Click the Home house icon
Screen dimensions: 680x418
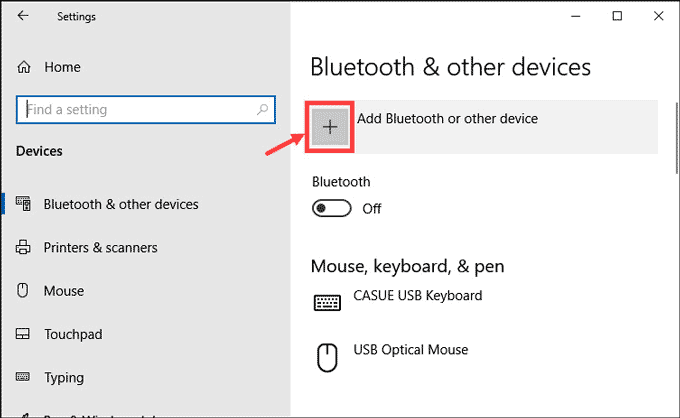24,67
